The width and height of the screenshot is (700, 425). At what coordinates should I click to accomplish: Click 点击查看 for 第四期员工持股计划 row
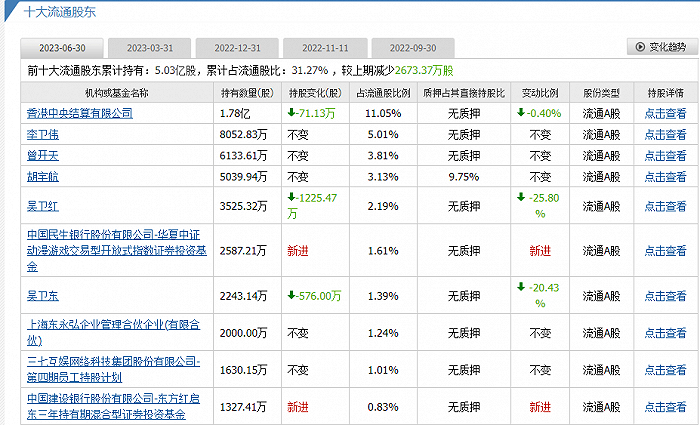pyautogui.click(x=665, y=370)
